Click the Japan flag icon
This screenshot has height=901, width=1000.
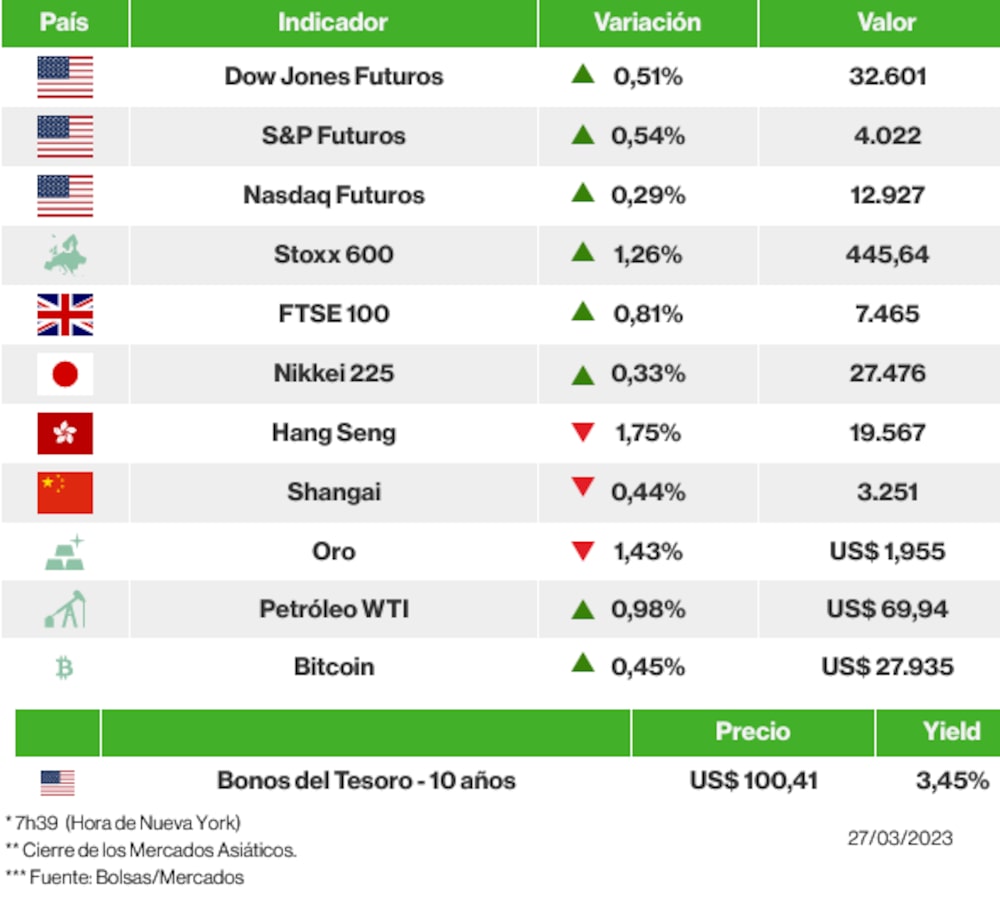(65, 374)
